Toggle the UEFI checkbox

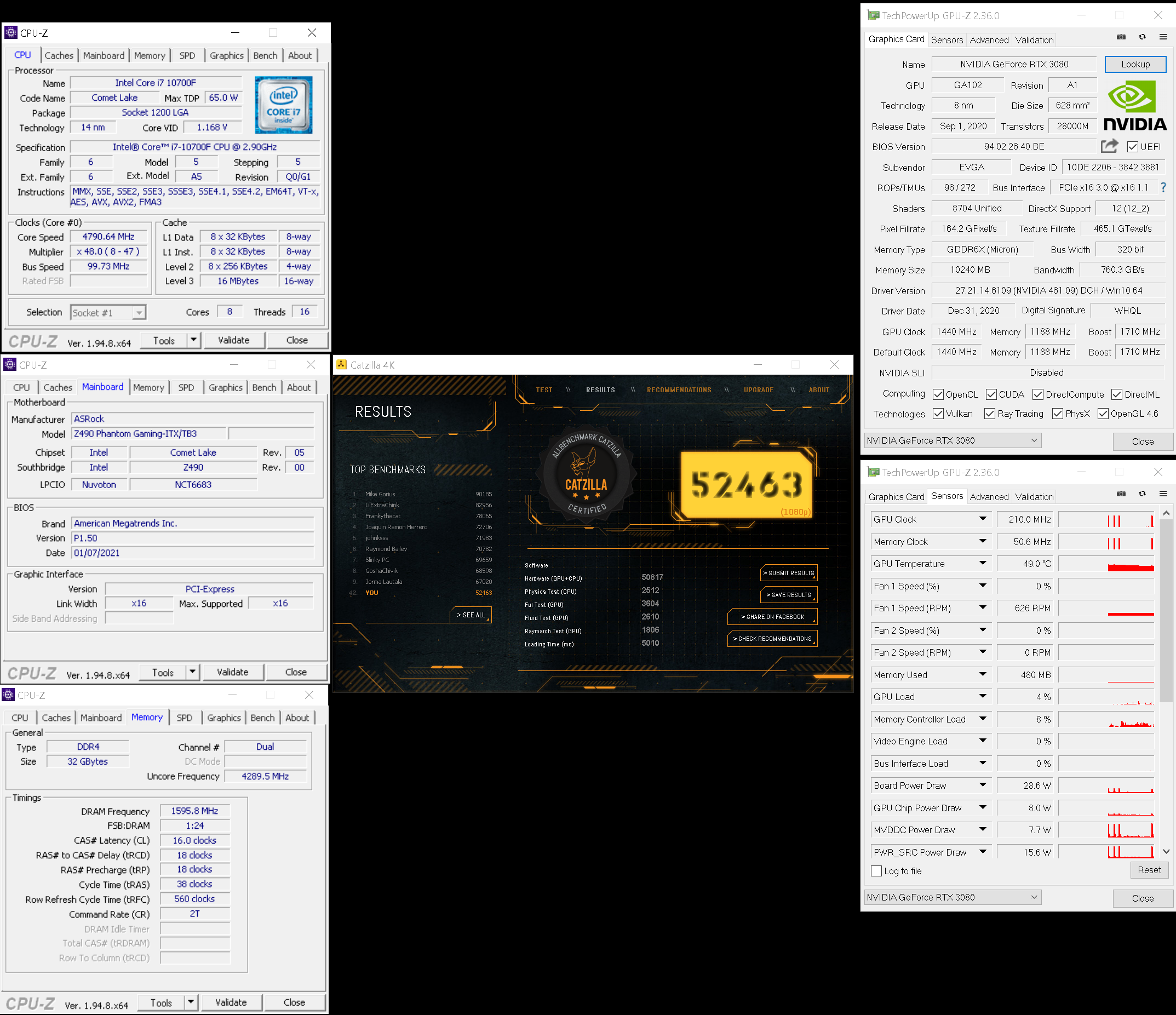(1132, 147)
